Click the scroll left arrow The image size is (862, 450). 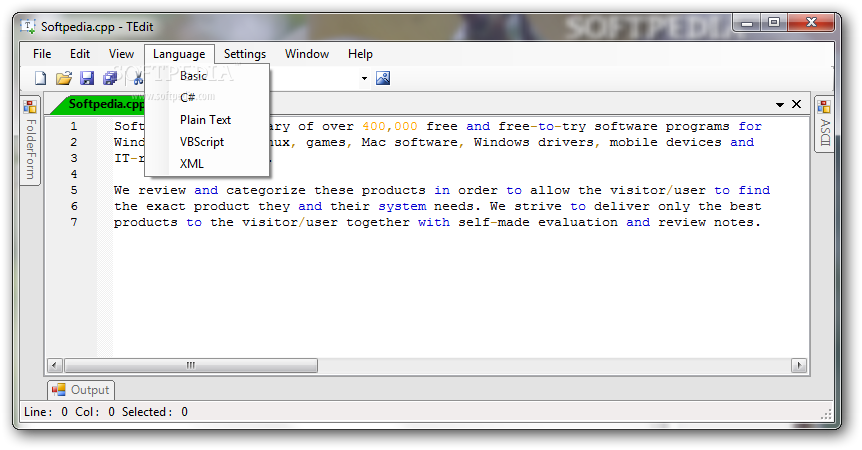click(54, 365)
